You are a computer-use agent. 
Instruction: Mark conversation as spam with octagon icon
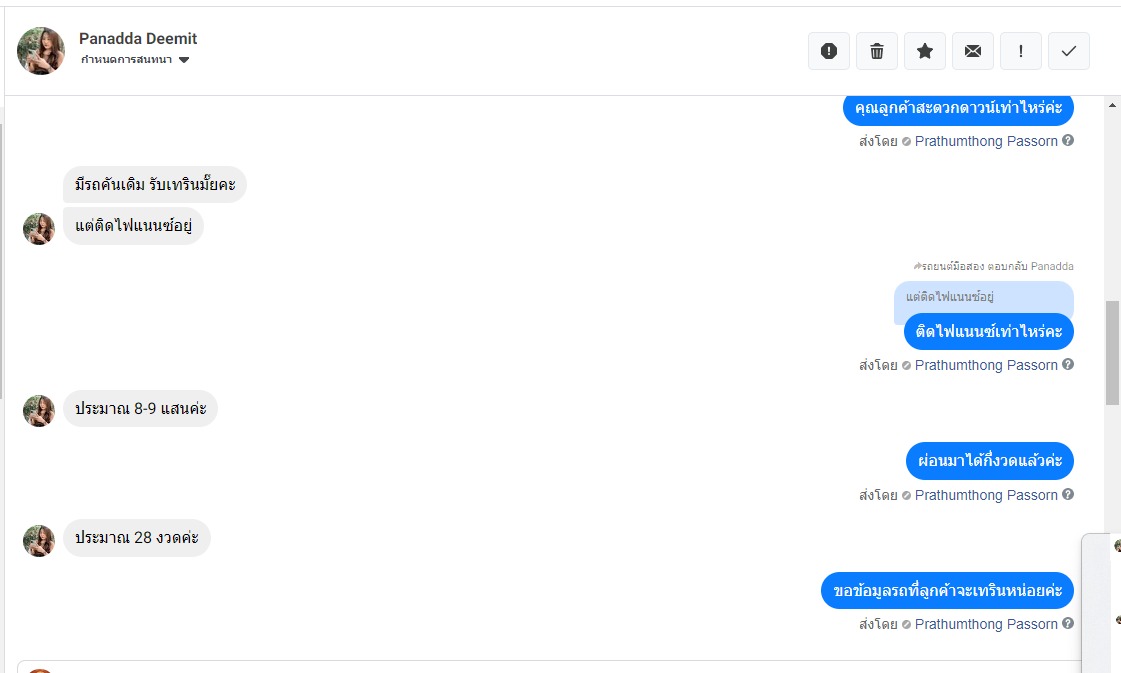(x=829, y=51)
